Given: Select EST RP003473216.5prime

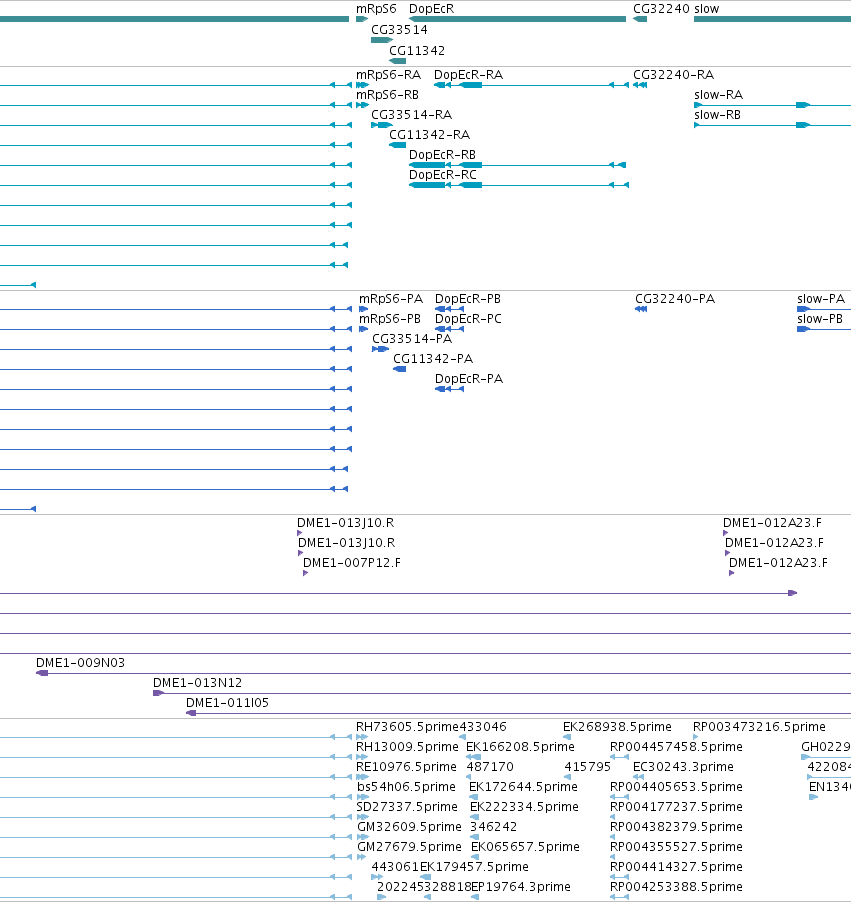Looking at the screenshot, I should point(760,727).
